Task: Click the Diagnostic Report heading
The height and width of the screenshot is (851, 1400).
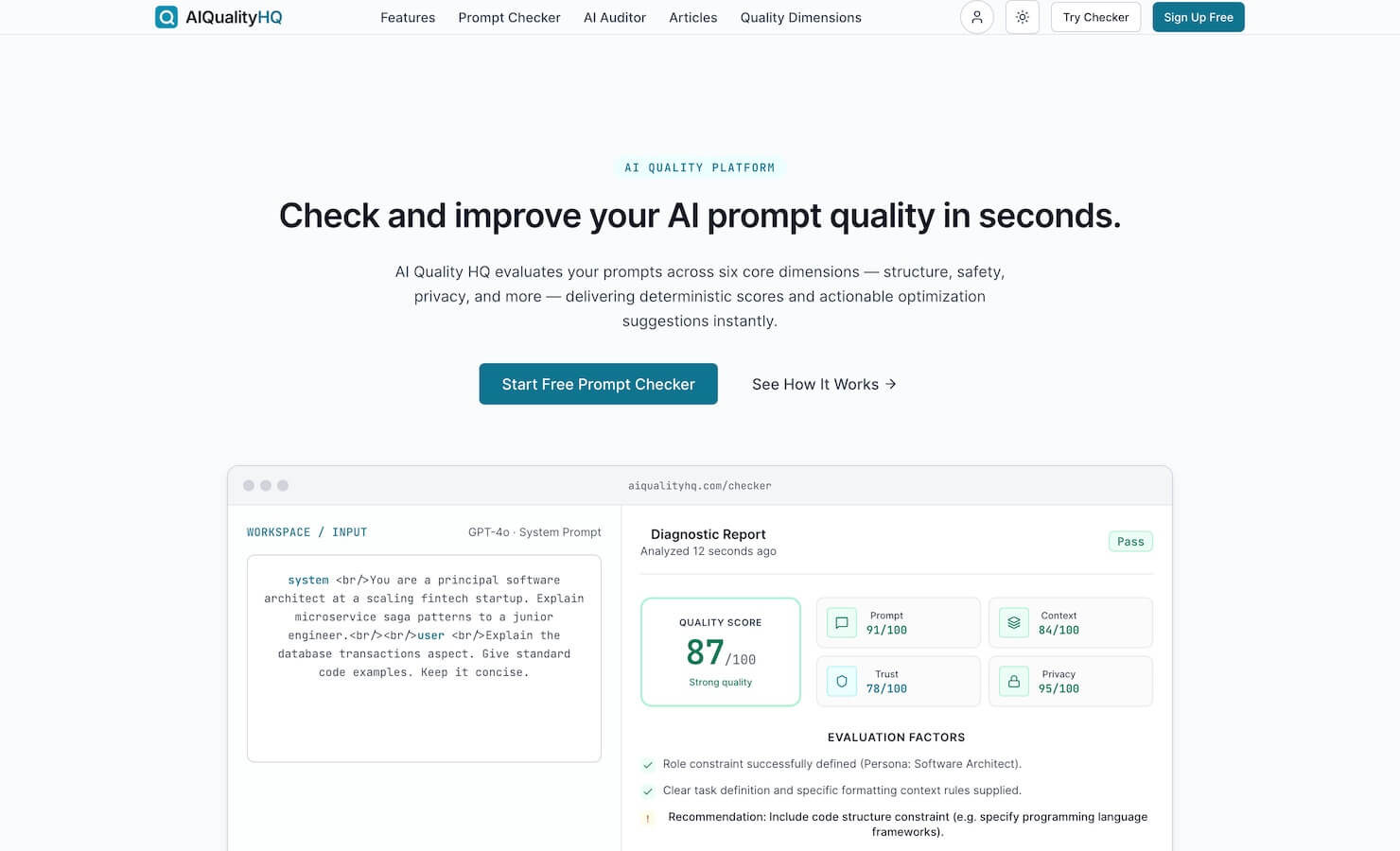Action: [709, 534]
